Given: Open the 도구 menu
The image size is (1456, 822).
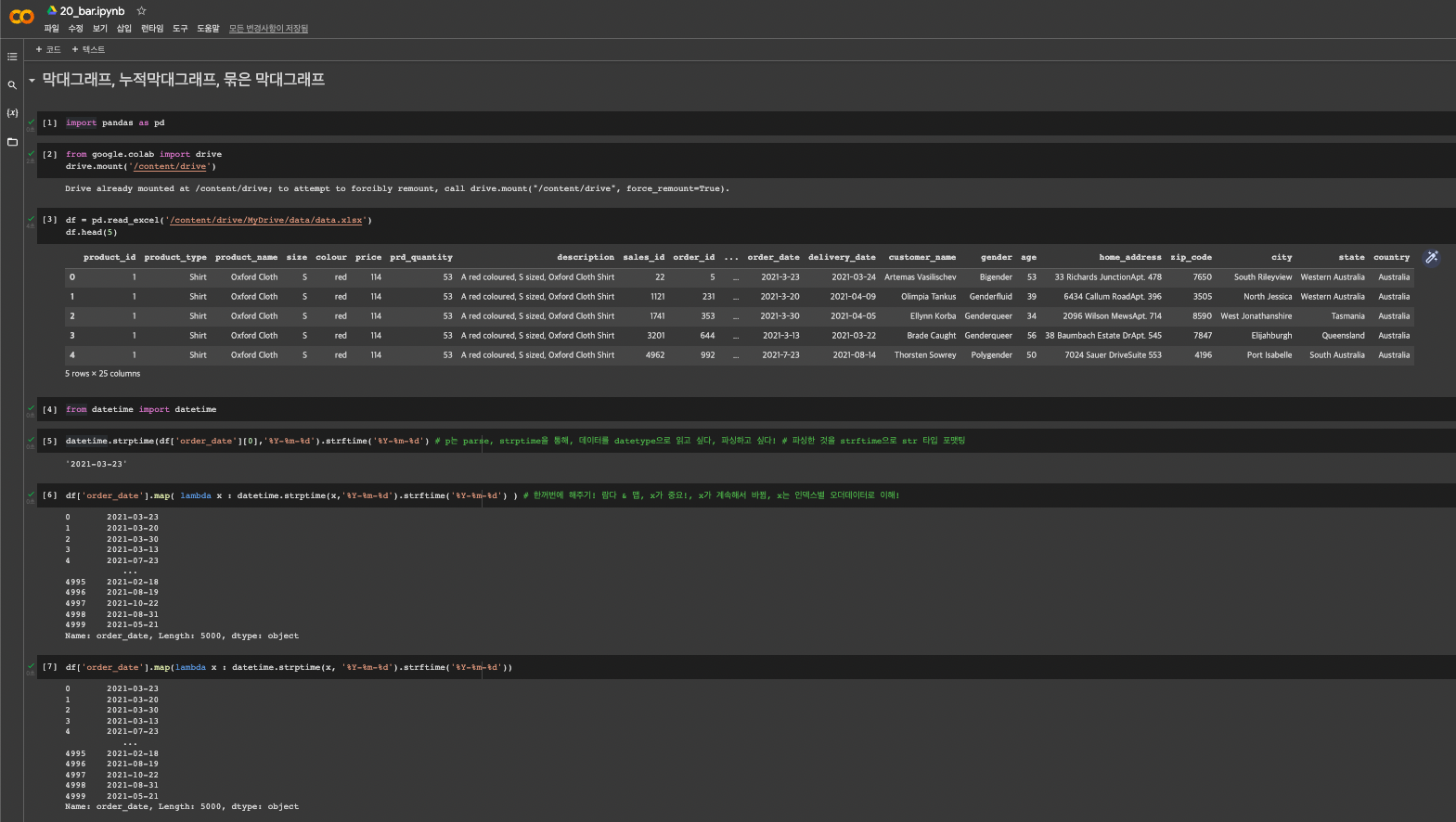Looking at the screenshot, I should pos(180,29).
